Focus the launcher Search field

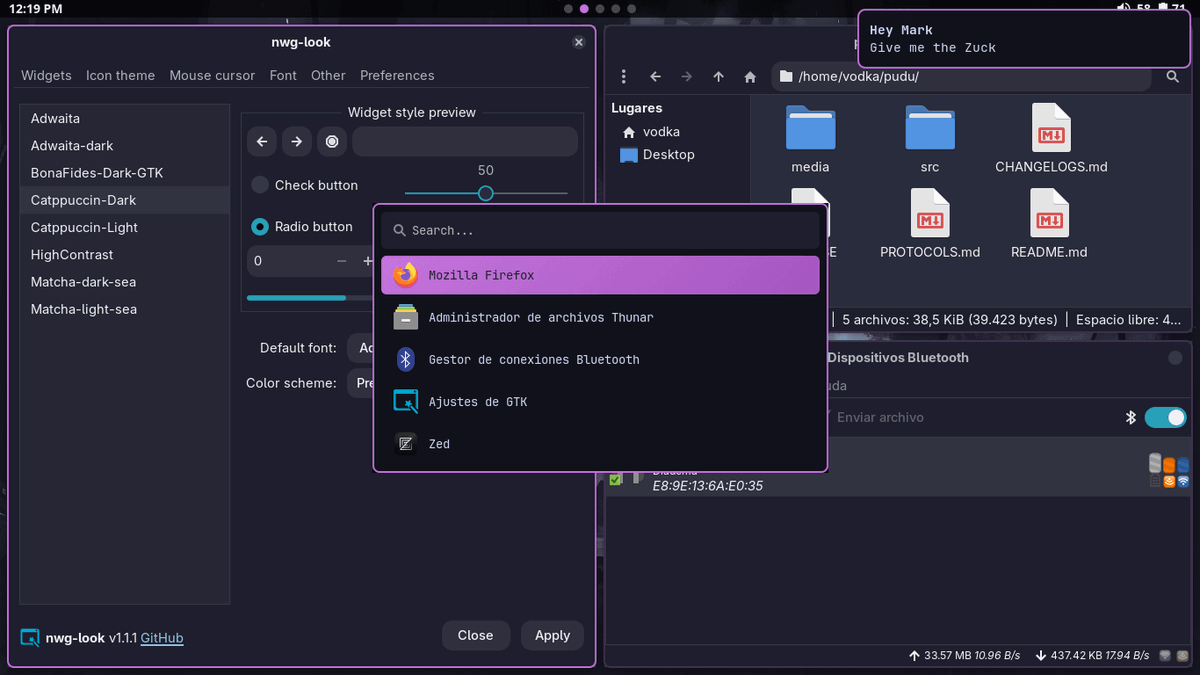[600, 230]
